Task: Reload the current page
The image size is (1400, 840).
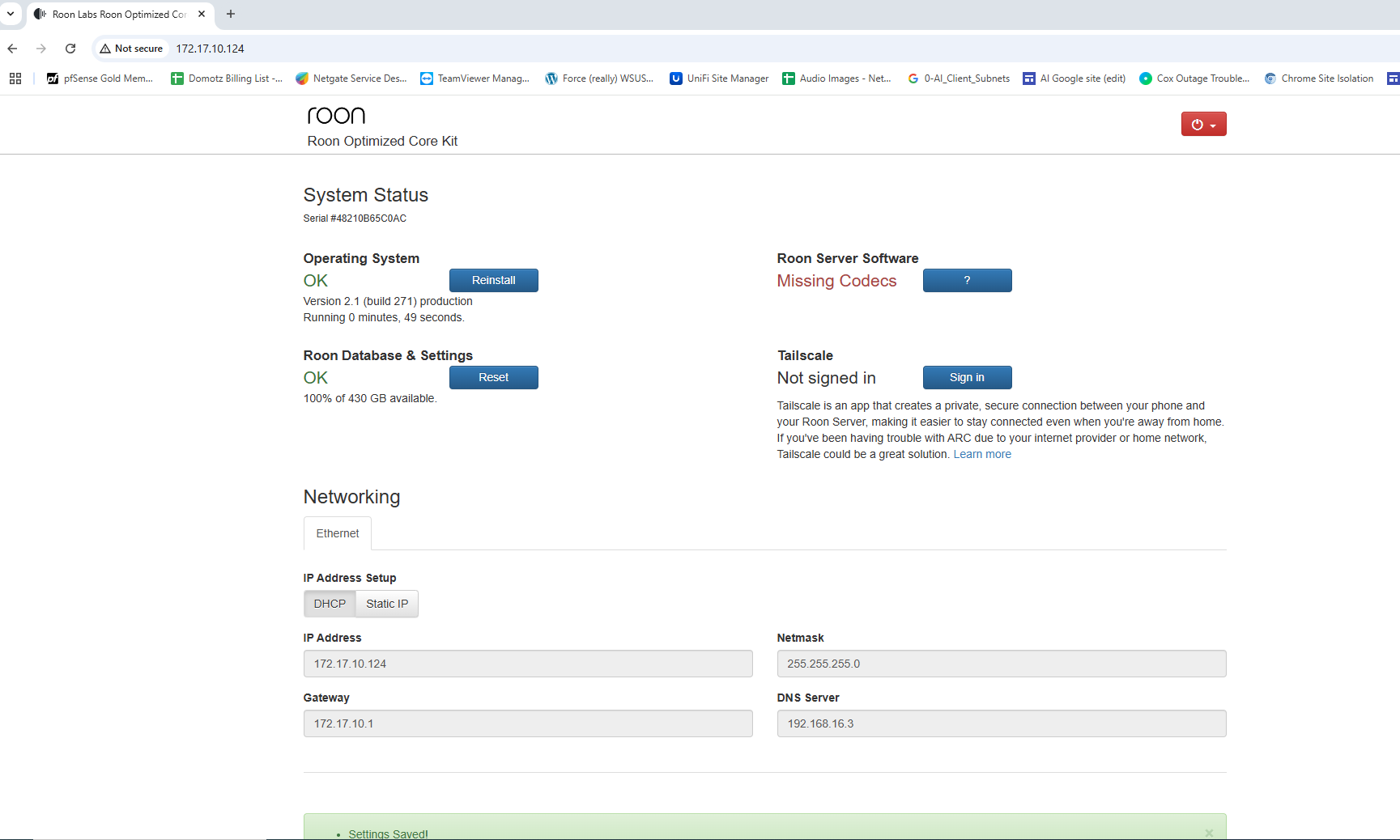Action: (x=70, y=49)
